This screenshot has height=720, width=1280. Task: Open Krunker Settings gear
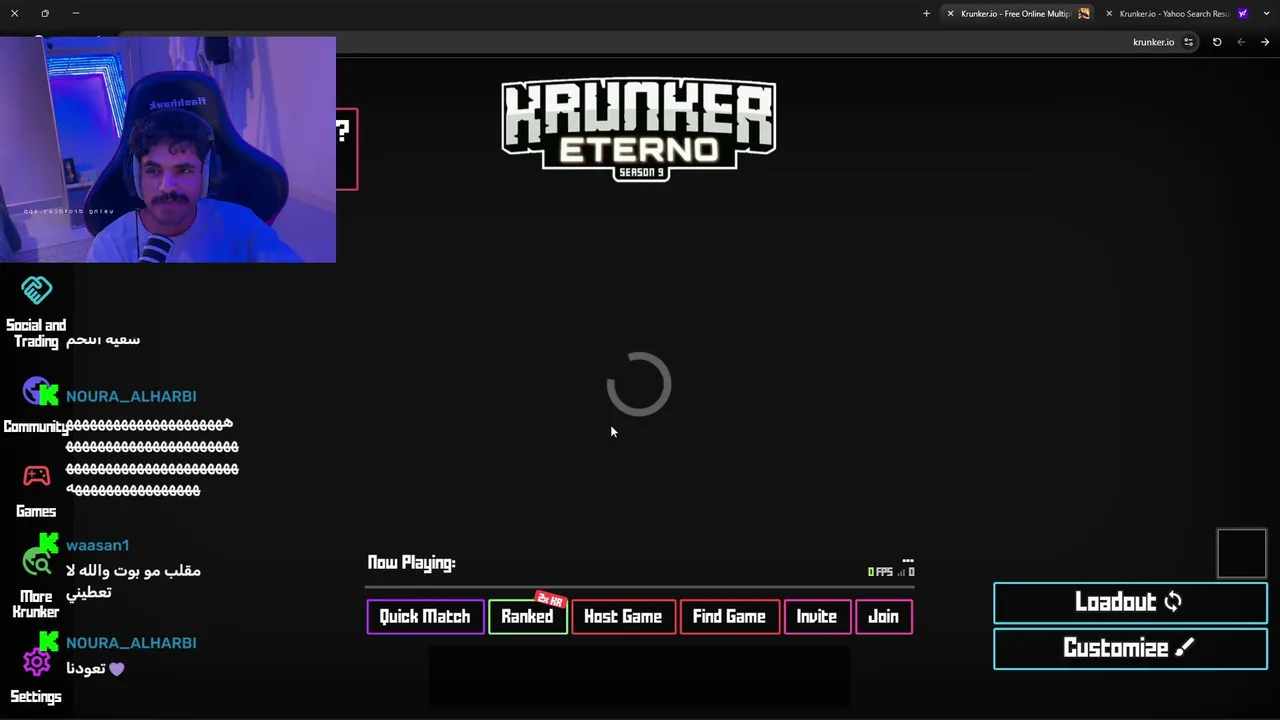(36, 676)
